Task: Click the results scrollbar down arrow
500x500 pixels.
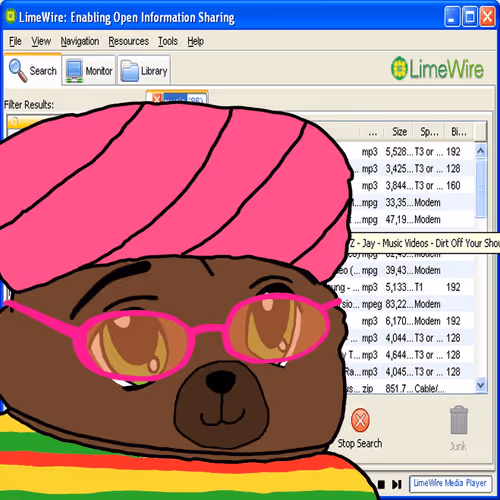Action: pos(480,385)
